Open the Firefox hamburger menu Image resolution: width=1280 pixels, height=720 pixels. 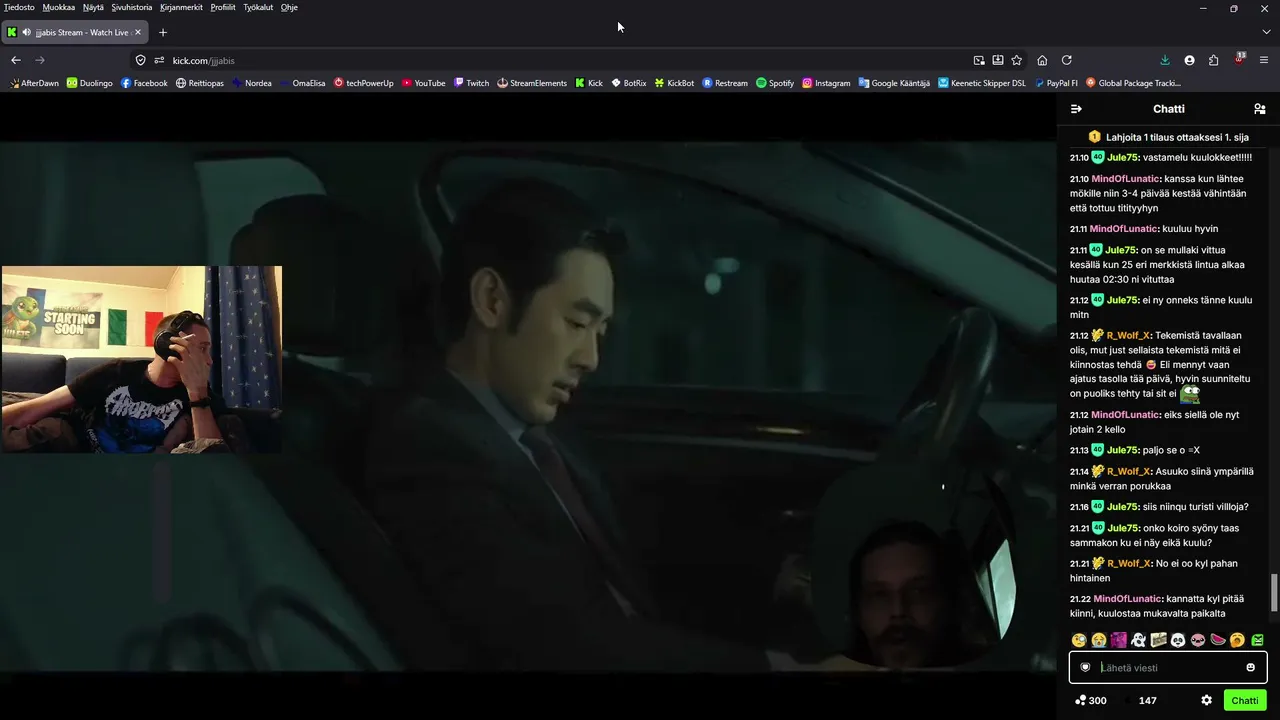click(1265, 60)
